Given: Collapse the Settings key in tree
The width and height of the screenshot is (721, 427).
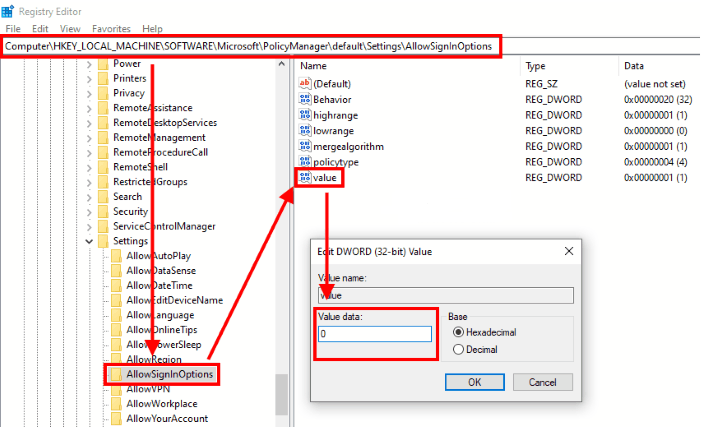Looking at the screenshot, I should [x=89, y=241].
